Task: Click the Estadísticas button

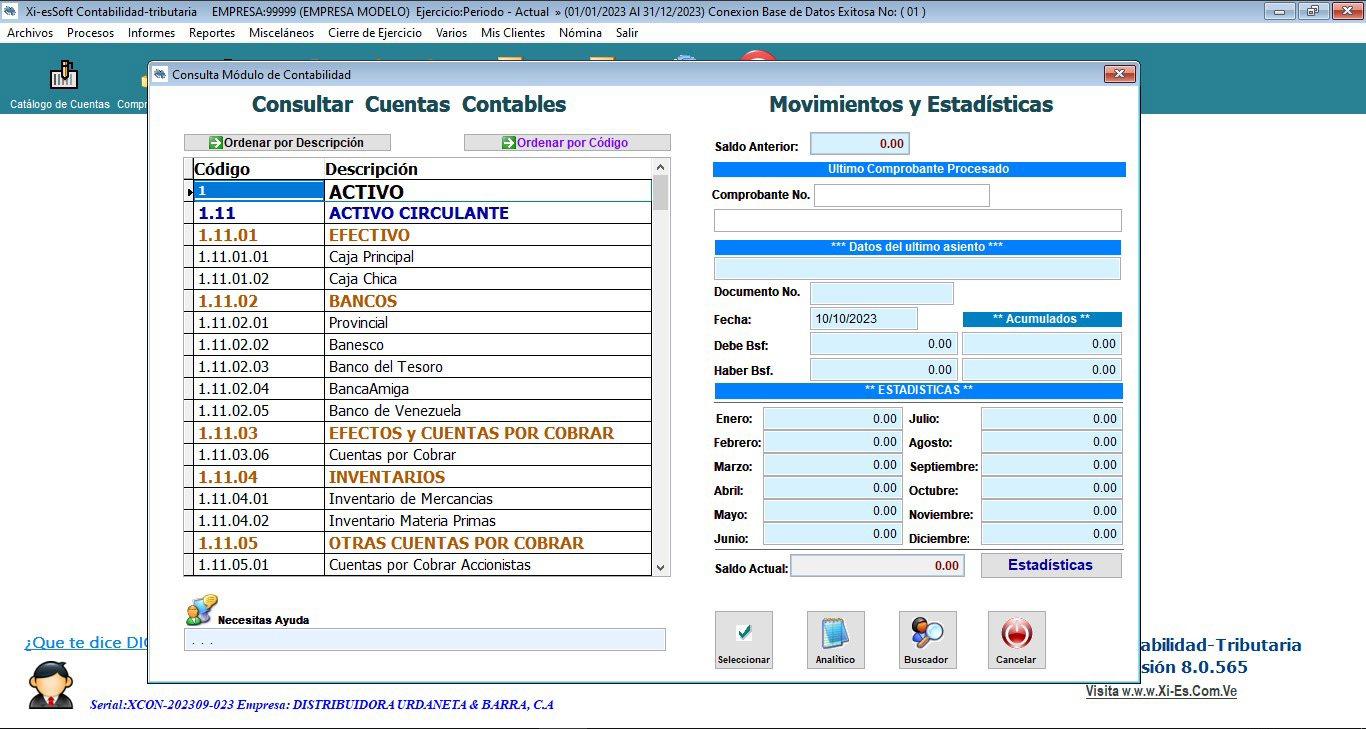Action: (1050, 565)
